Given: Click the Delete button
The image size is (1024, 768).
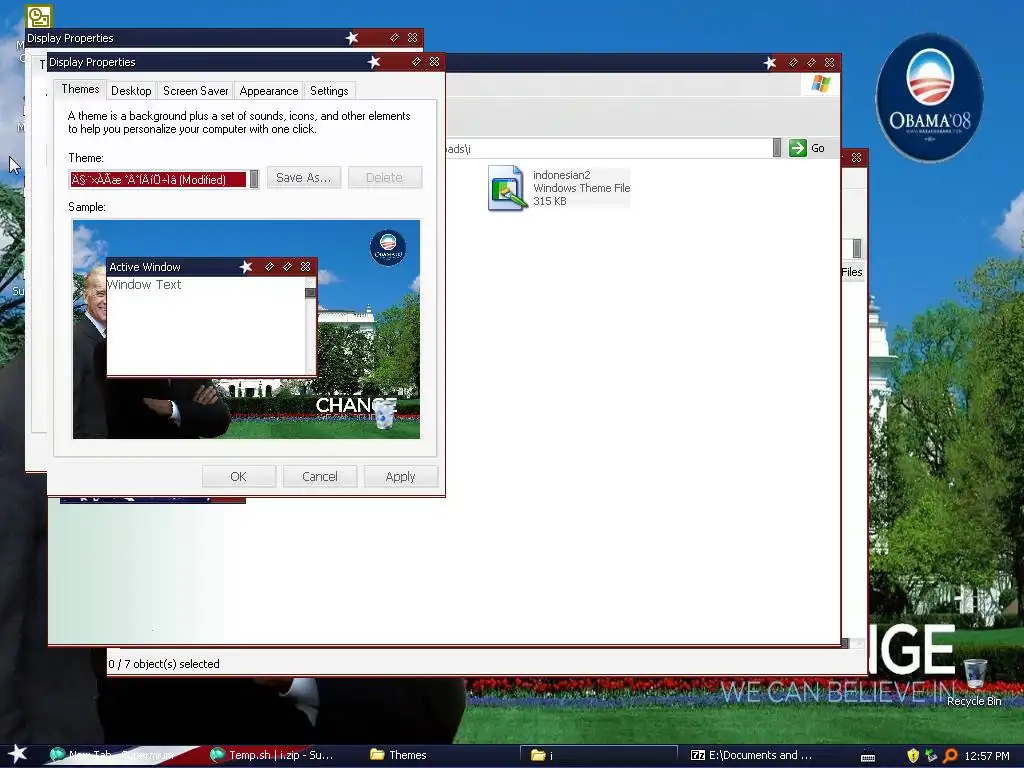Looking at the screenshot, I should pos(385,178).
